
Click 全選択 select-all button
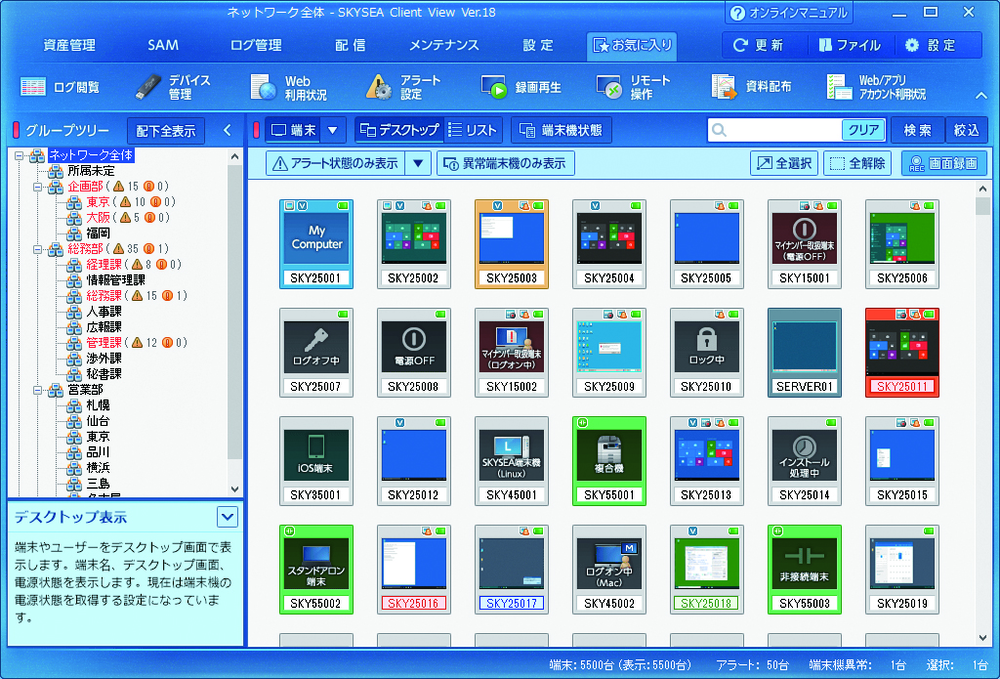click(x=784, y=164)
